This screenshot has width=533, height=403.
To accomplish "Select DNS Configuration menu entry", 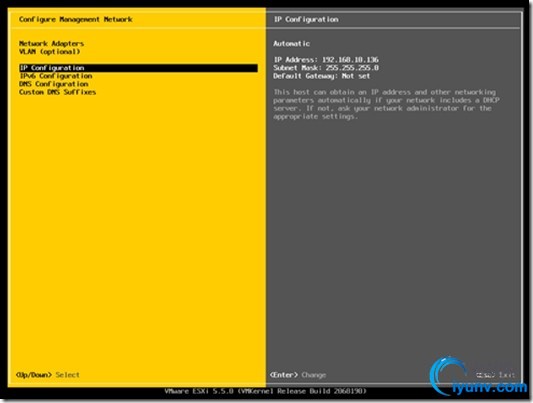I will pos(54,84).
